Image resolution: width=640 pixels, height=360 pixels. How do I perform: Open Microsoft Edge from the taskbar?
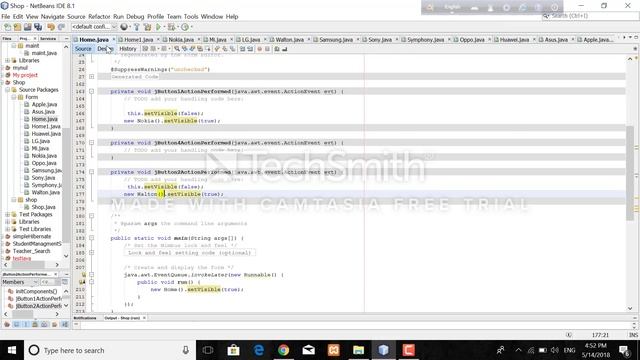(258, 350)
